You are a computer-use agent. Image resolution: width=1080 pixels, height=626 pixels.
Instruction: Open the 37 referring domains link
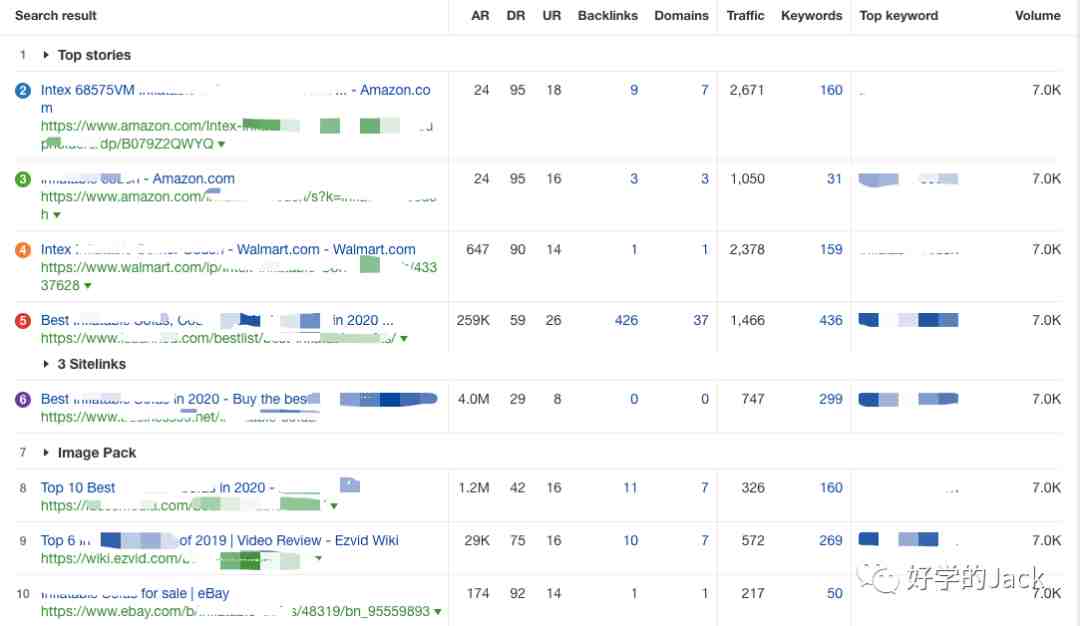(700, 321)
